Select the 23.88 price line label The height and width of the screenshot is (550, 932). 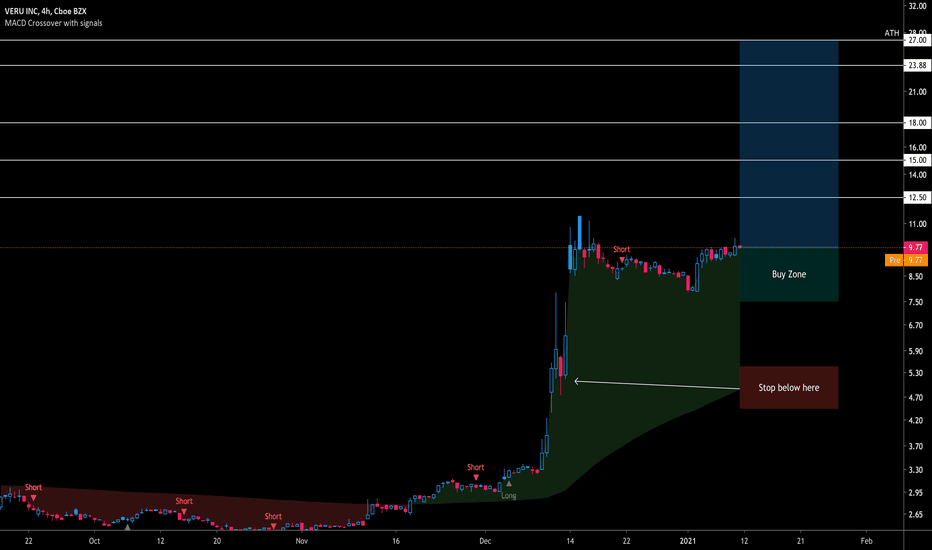coord(917,65)
